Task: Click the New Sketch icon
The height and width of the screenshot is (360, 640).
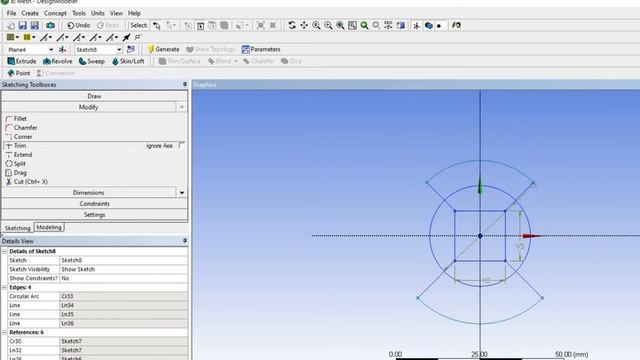Action: pos(131,49)
